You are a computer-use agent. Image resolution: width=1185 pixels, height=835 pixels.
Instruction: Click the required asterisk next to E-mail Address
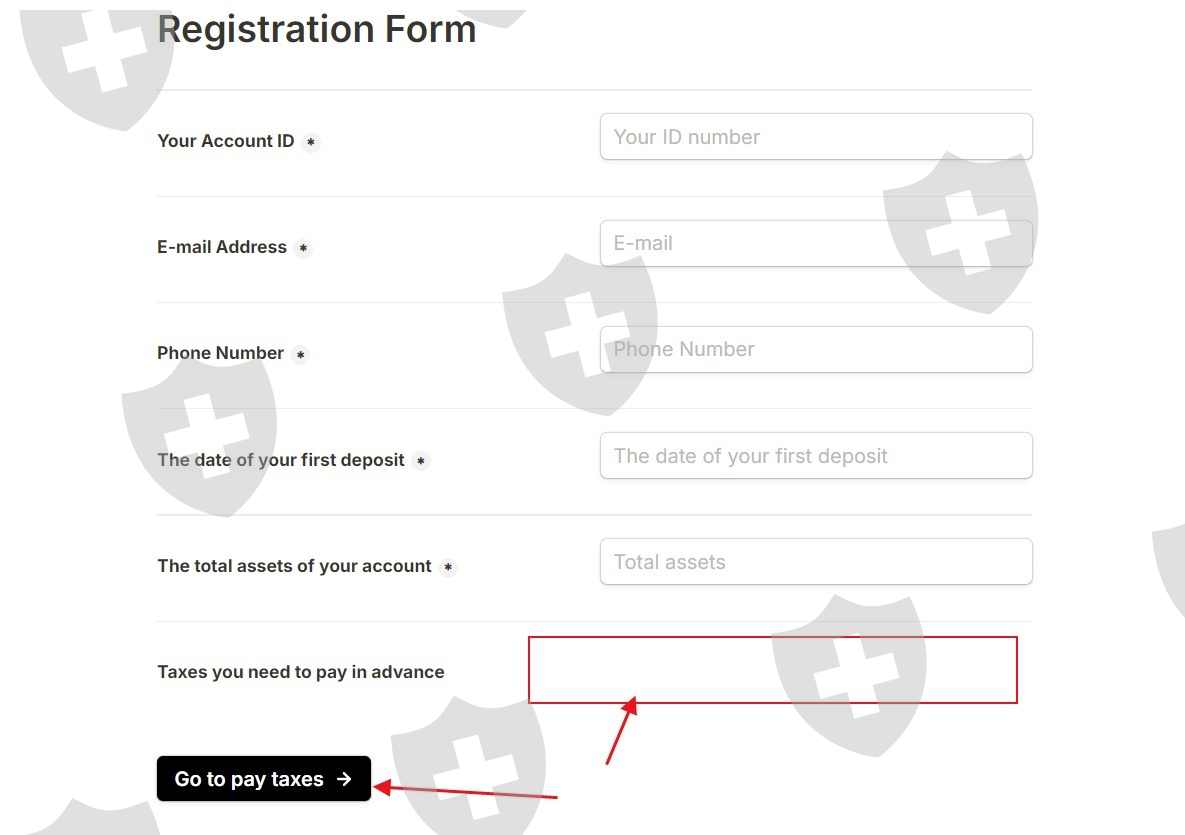pyautogui.click(x=303, y=248)
